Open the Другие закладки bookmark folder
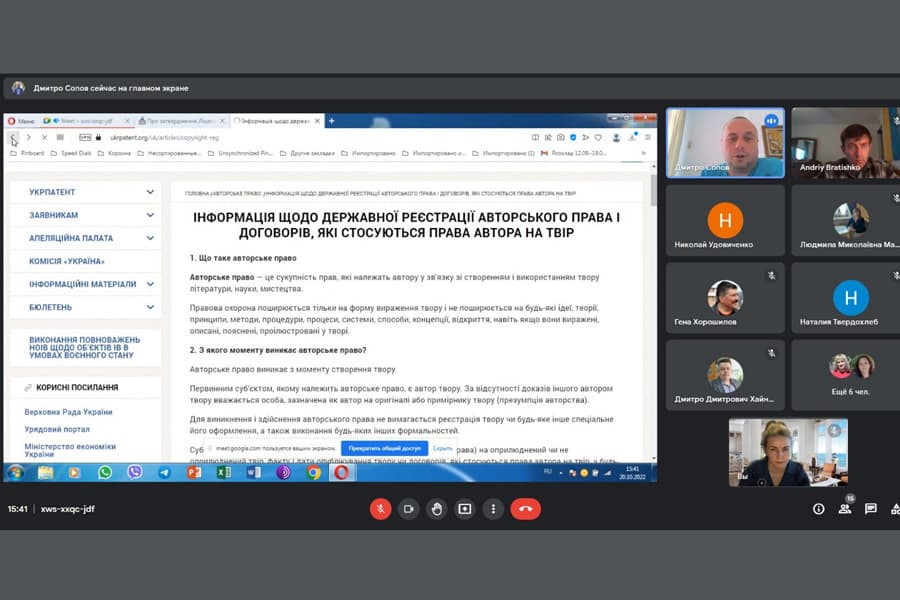Image resolution: width=900 pixels, height=600 pixels. (x=307, y=153)
